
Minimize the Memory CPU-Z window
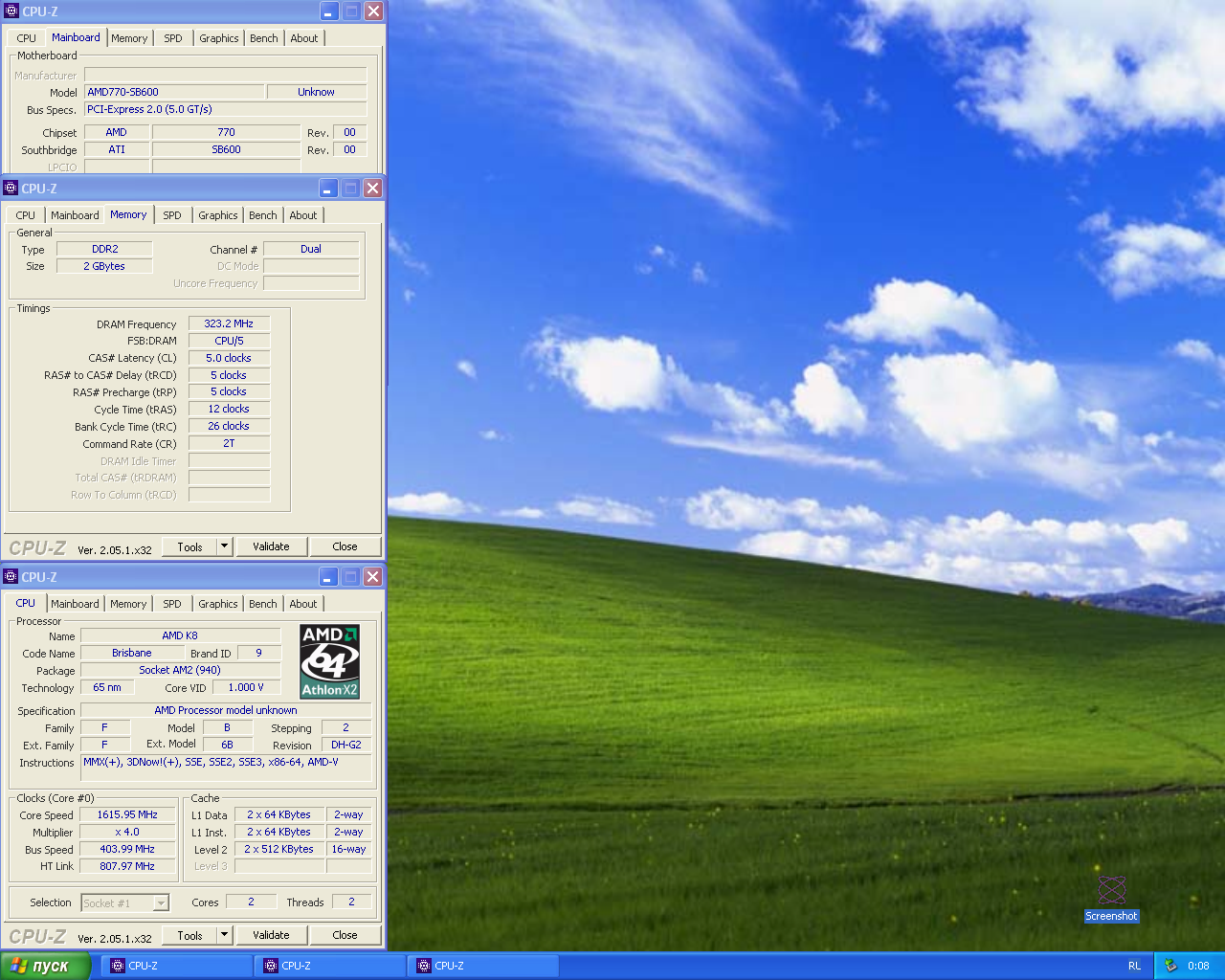pyautogui.click(x=328, y=189)
